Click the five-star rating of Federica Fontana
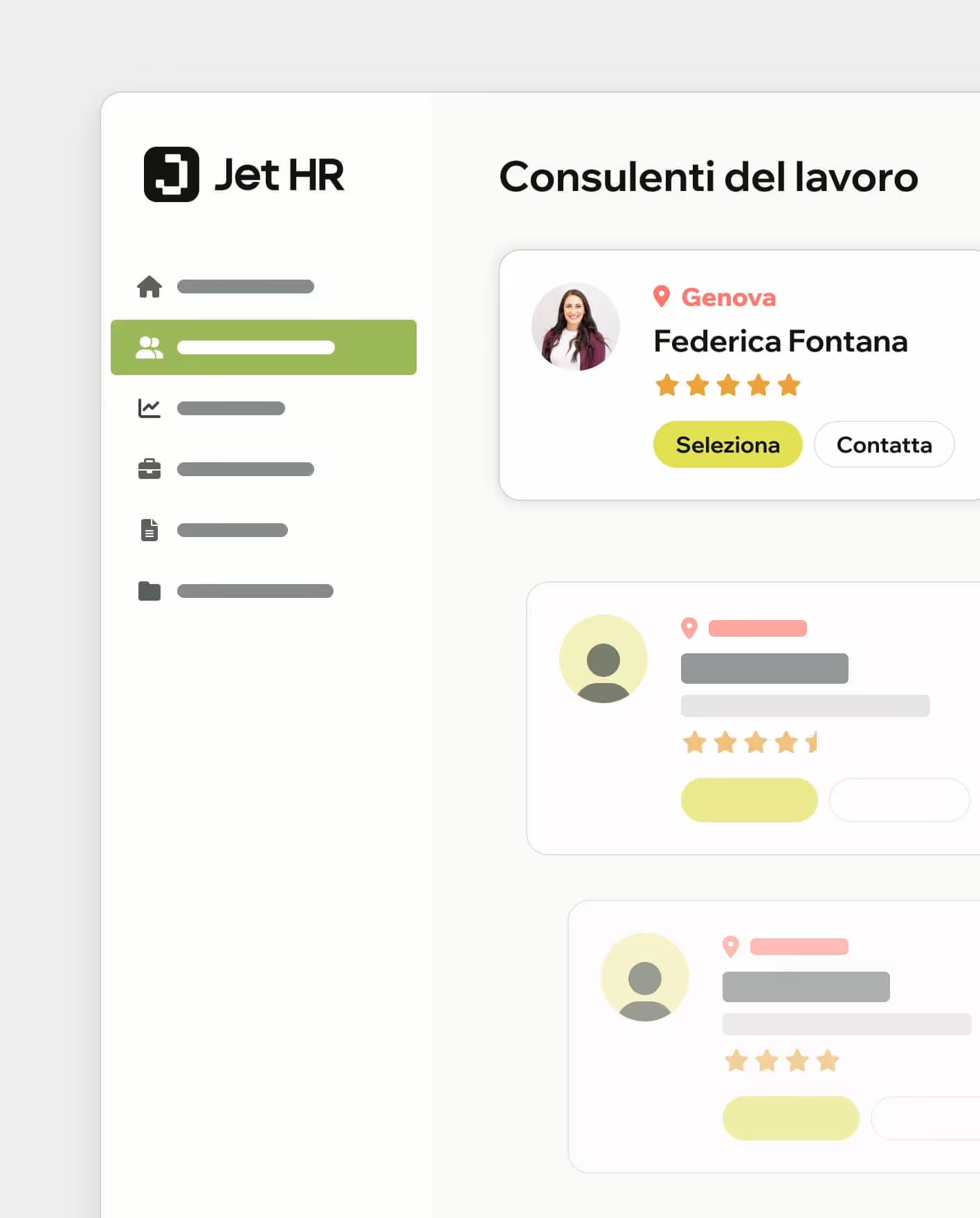 (728, 385)
